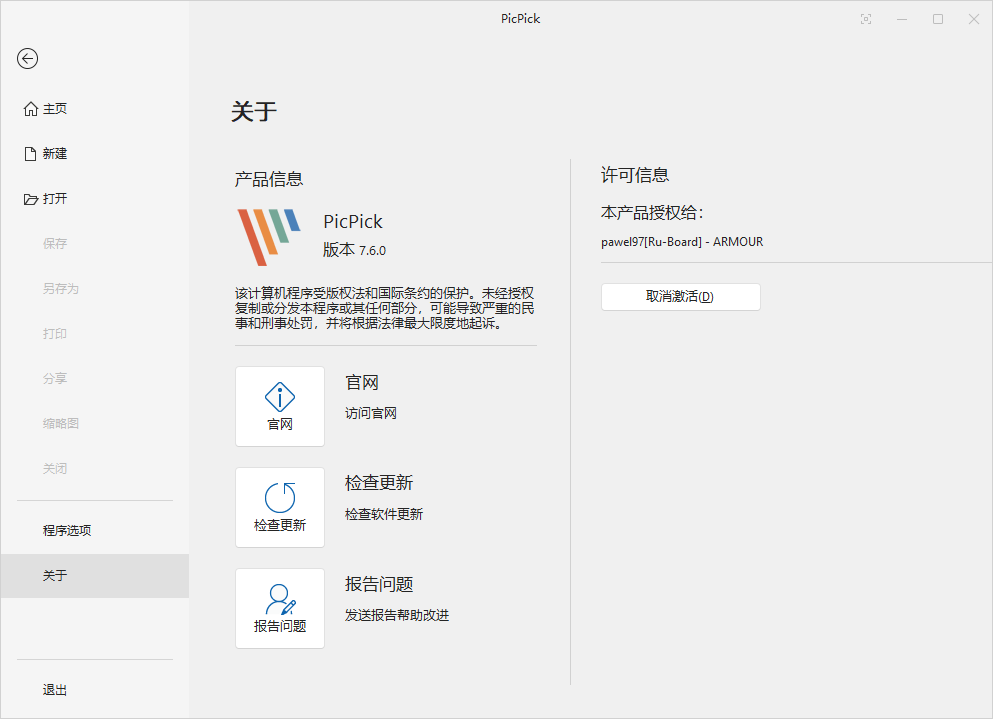This screenshot has width=993, height=719.
Task: Select 关闭 in the sidebar
Action: [95, 469]
